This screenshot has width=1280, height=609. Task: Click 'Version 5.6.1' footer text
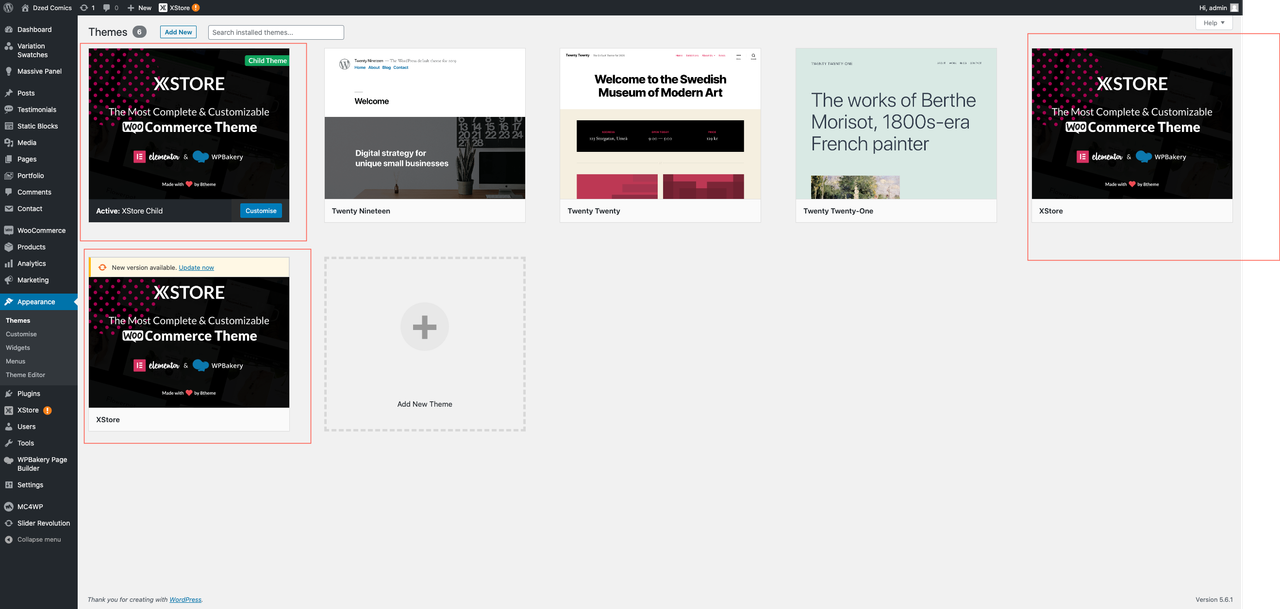(1214, 599)
